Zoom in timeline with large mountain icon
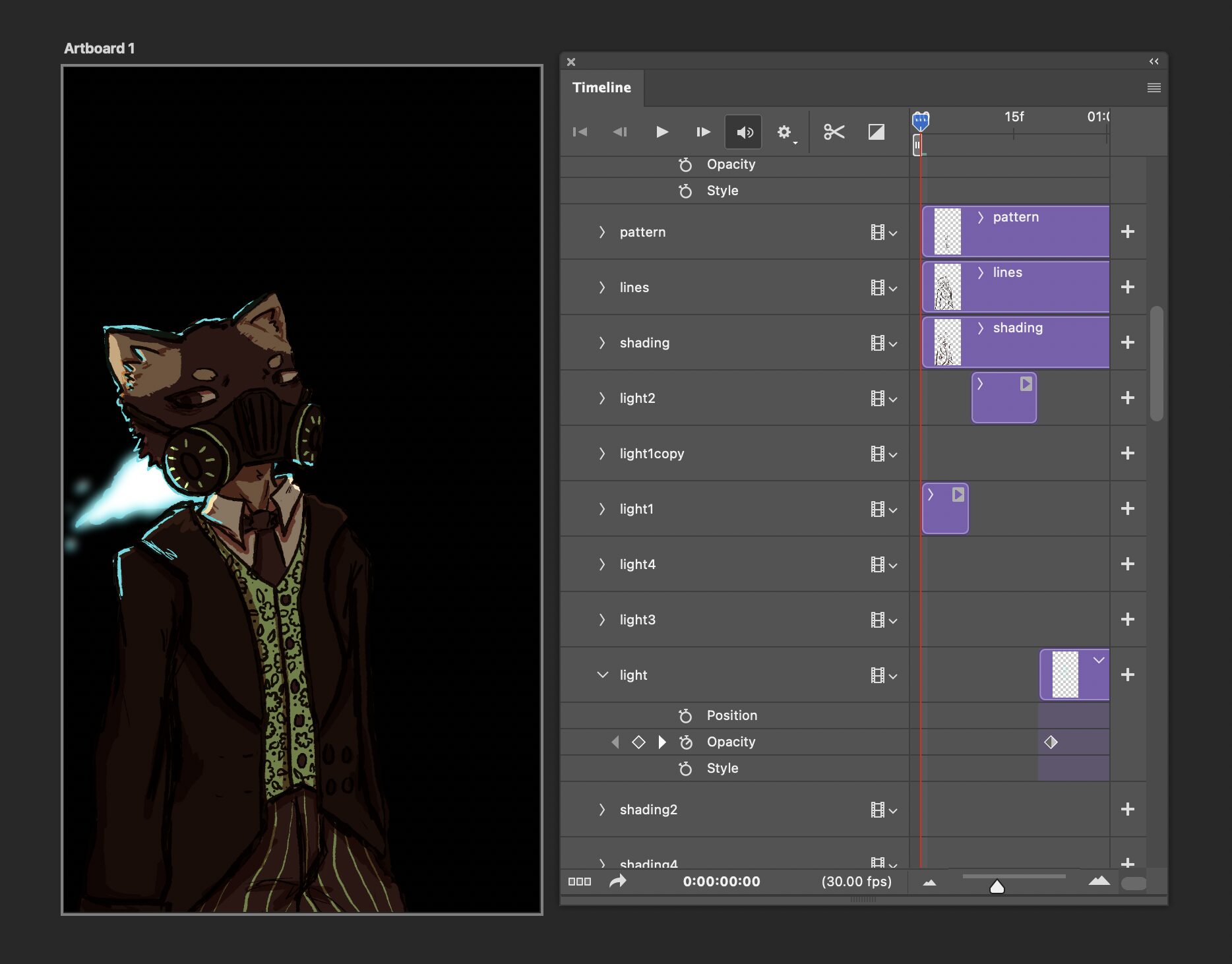1232x964 pixels. pyautogui.click(x=1099, y=880)
